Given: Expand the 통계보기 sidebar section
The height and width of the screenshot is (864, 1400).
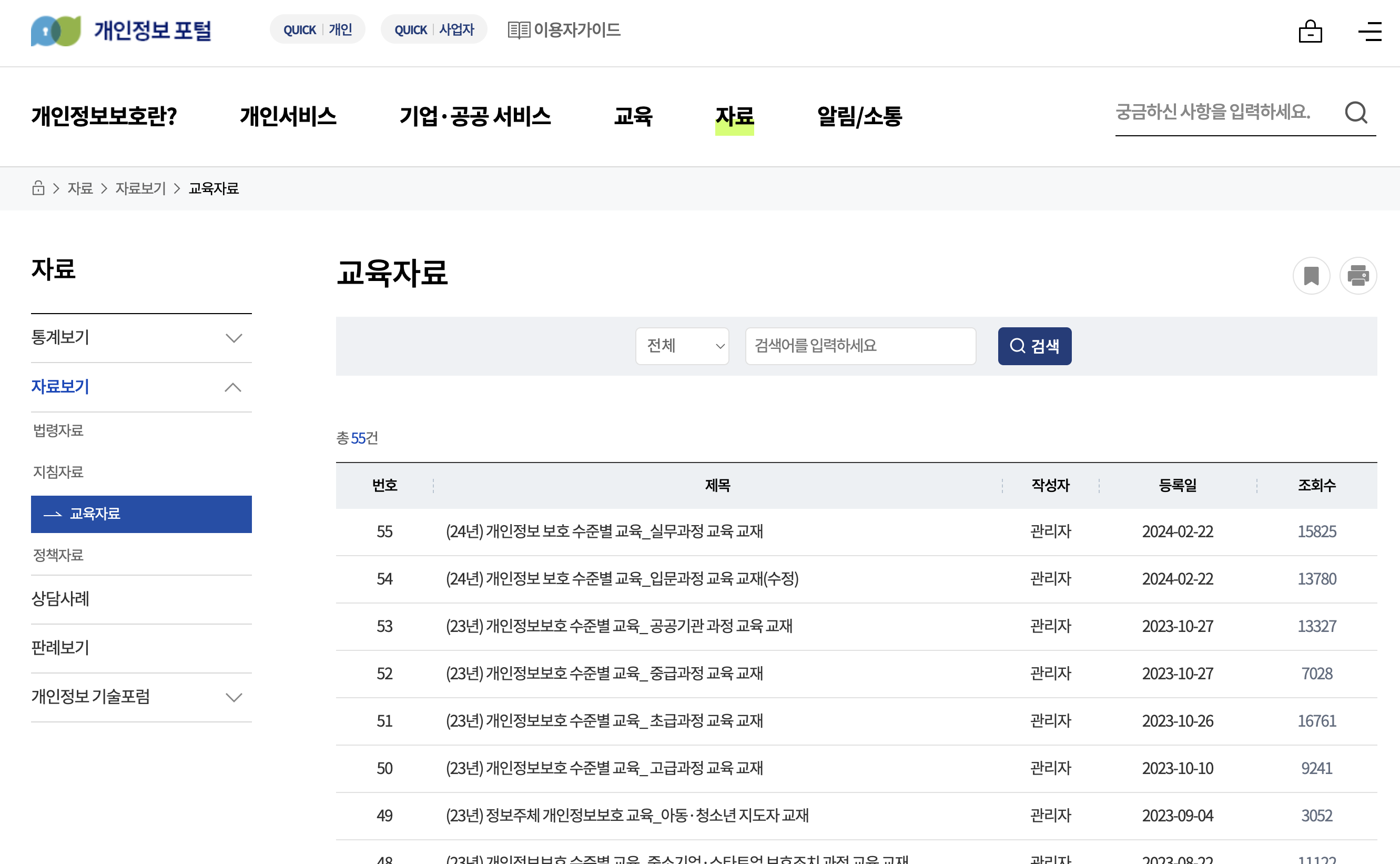Looking at the screenshot, I should point(233,338).
